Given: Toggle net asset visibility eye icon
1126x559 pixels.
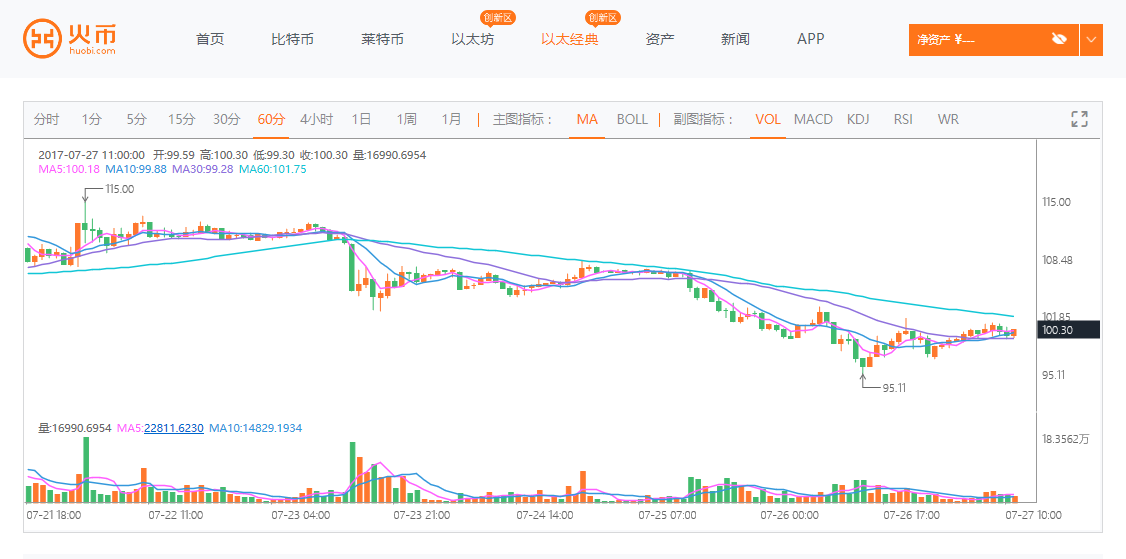Looking at the screenshot, I should 1059,39.
